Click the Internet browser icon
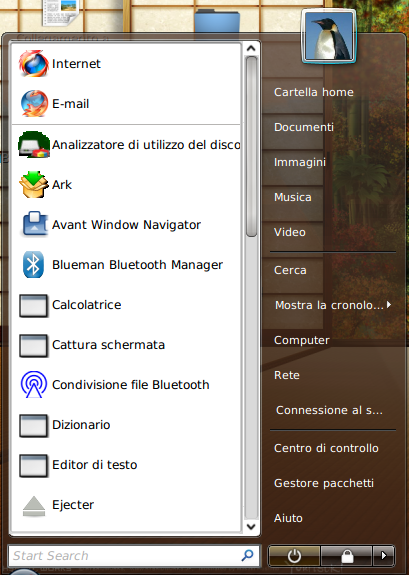Screen dimensions: 409x575 click(34, 63)
